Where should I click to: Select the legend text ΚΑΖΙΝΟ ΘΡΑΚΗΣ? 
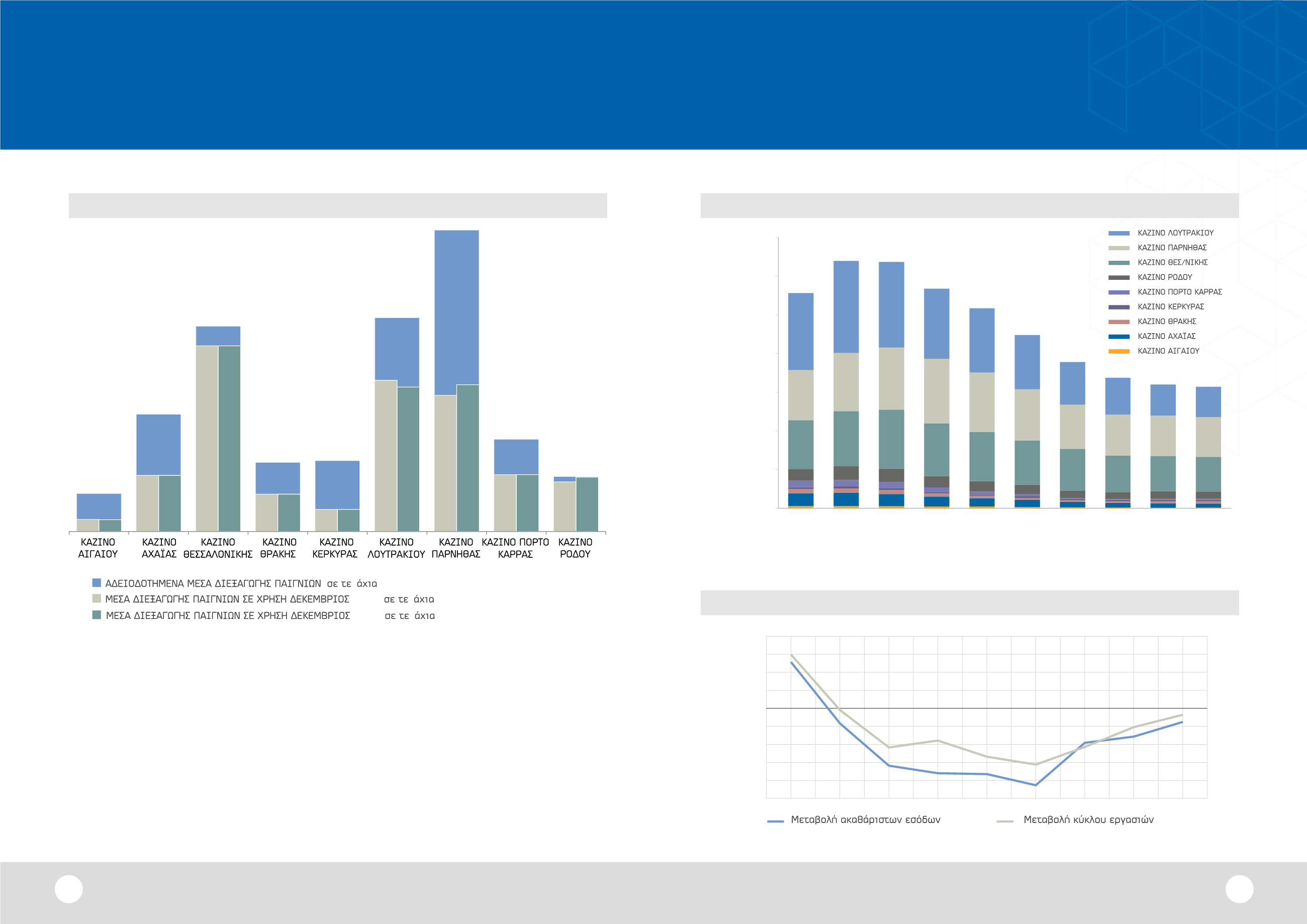[x=1167, y=322]
